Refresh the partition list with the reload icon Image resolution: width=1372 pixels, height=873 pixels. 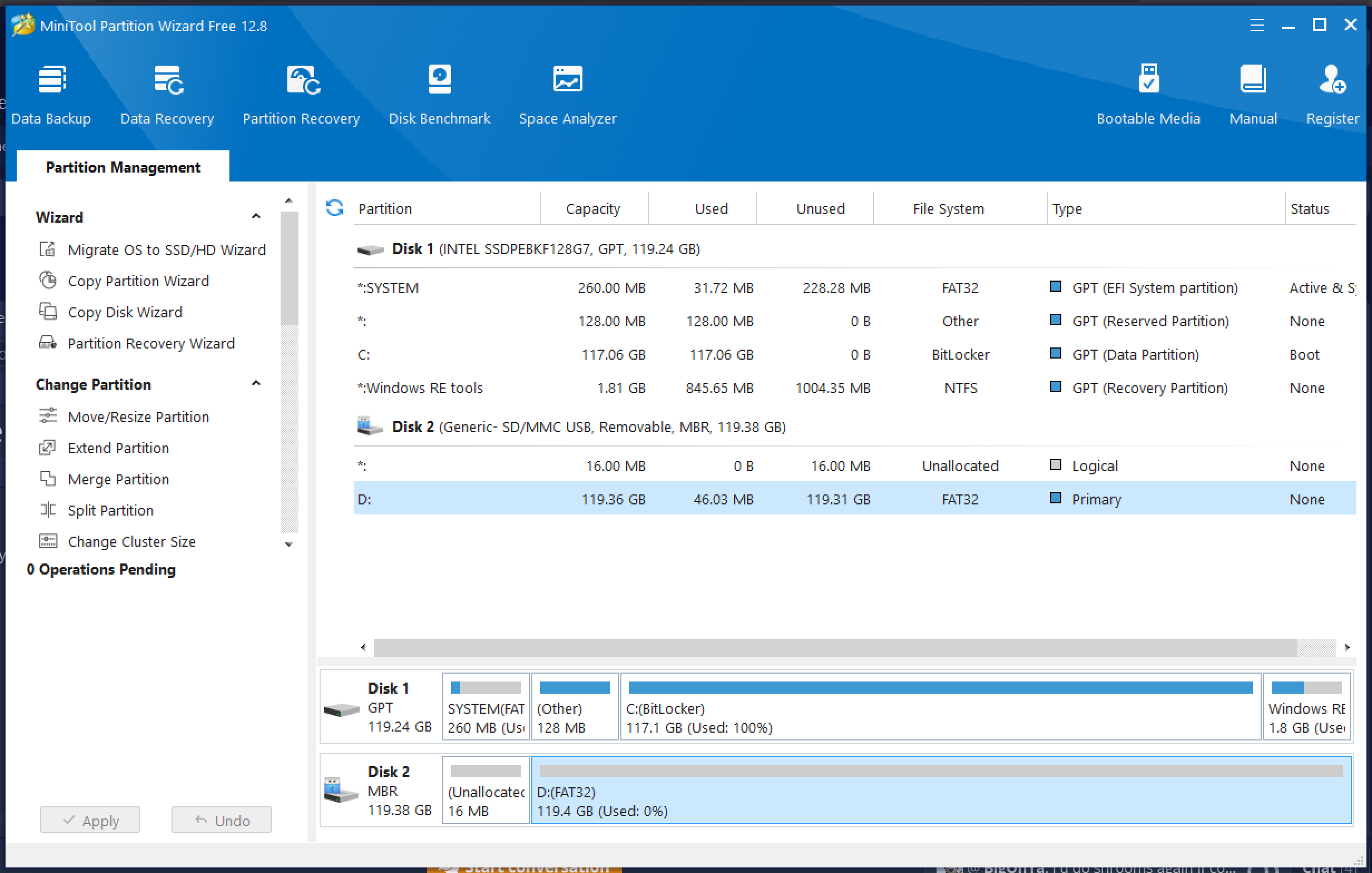coord(335,208)
